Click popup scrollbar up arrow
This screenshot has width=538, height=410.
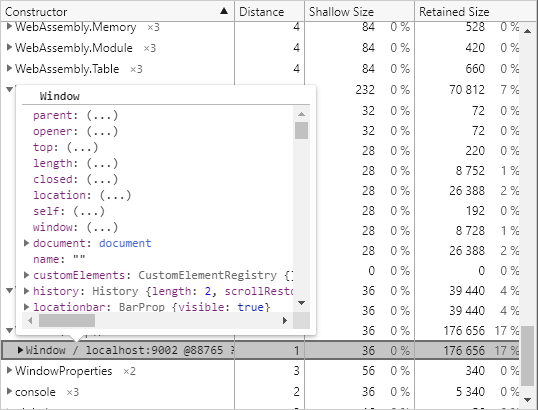[301, 114]
